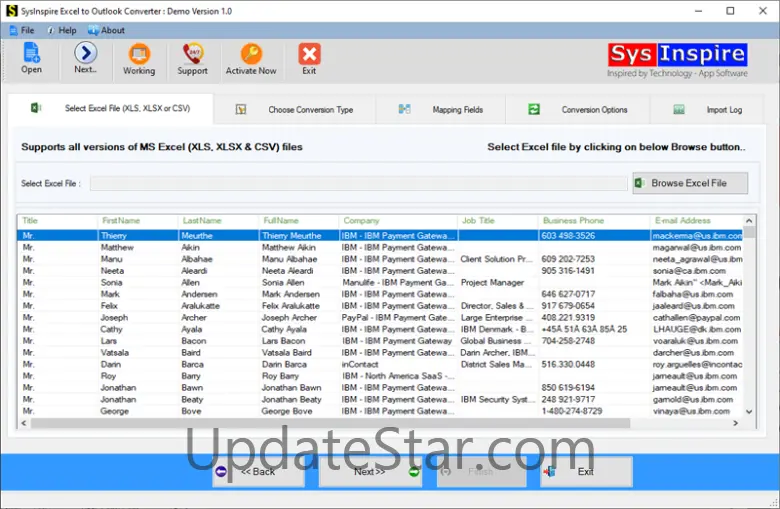
Task: Click the FirstName column header
Action: click(x=137, y=220)
